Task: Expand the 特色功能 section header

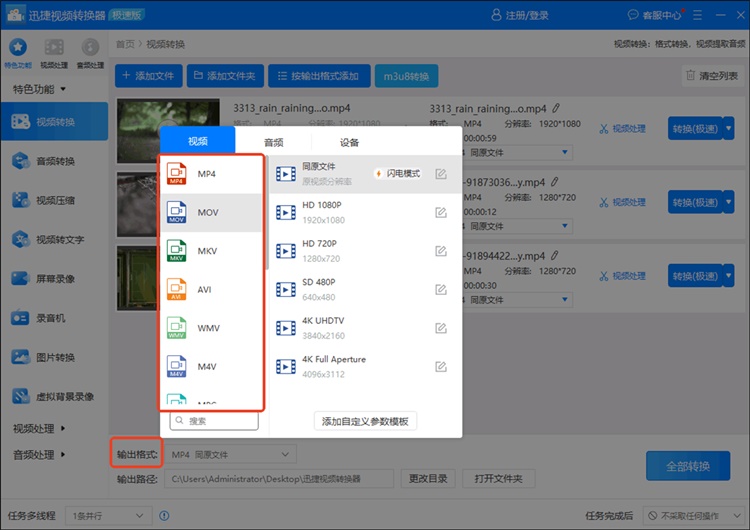Action: pyautogui.click(x=39, y=89)
